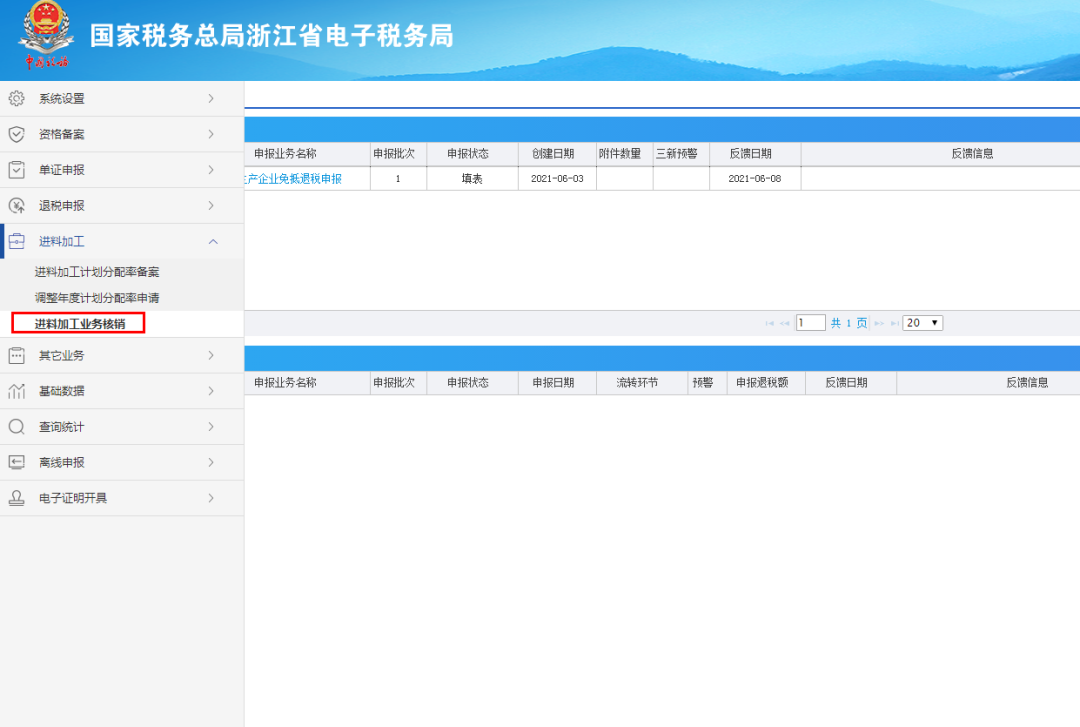Click 共 1 页 page count text
1080x727 pixels.
(849, 323)
